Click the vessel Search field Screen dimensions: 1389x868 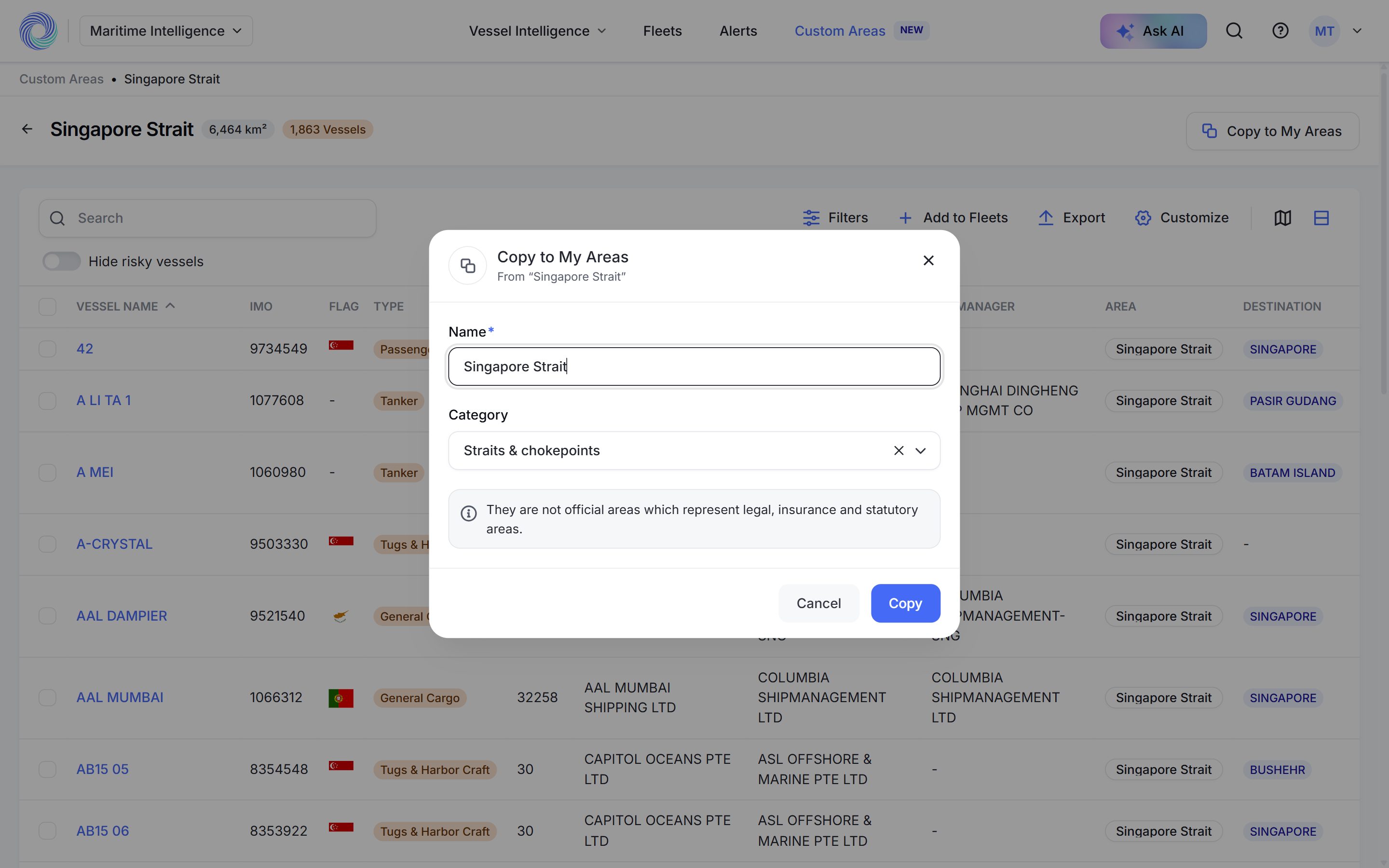[x=207, y=218]
